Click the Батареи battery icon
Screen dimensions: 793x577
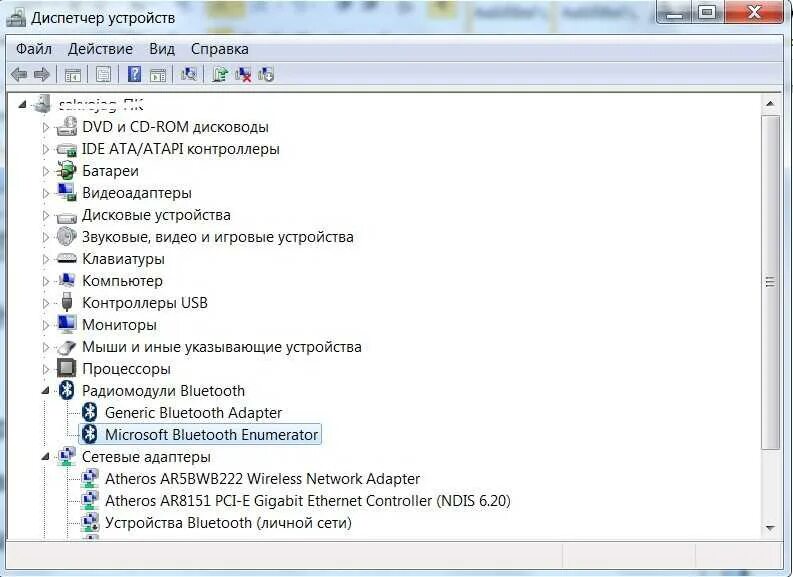66,170
